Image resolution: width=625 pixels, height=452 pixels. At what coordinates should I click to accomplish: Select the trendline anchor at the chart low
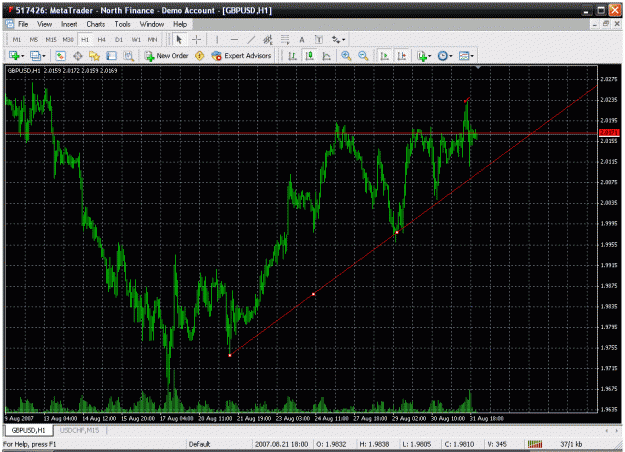(230, 355)
